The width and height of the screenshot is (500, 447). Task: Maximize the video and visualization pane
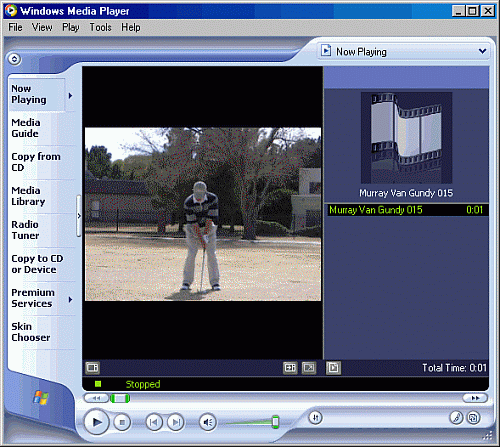click(x=309, y=368)
